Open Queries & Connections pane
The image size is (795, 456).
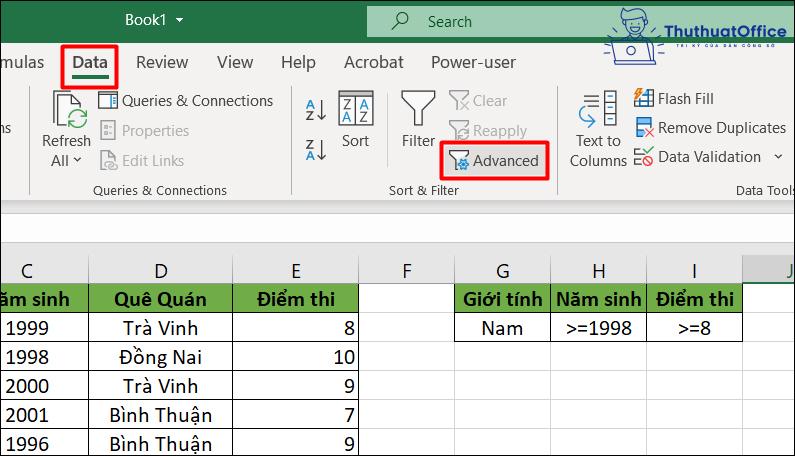click(x=186, y=100)
